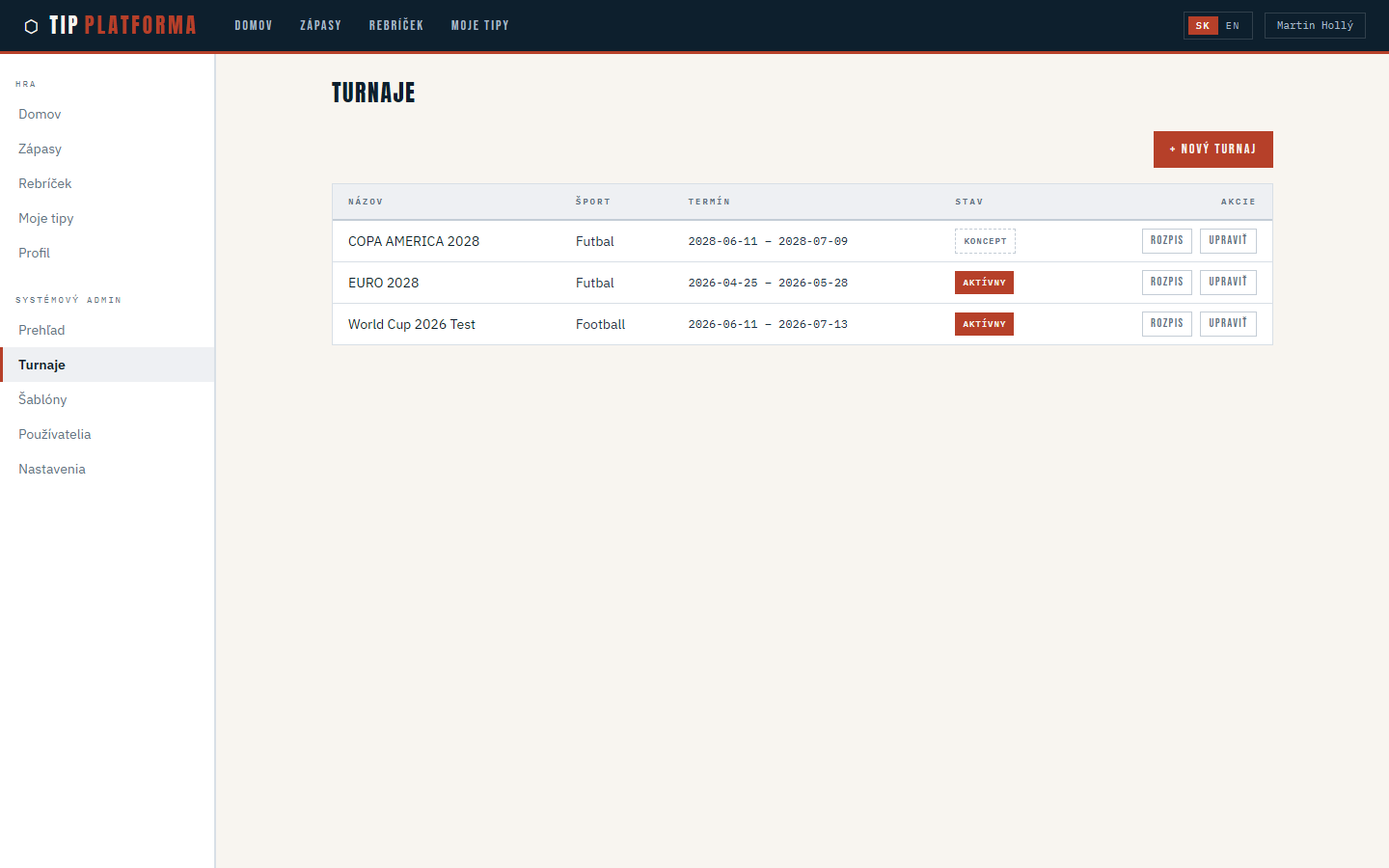Select Šablóny in the admin sidebar
The height and width of the screenshot is (868, 1389).
pos(42,399)
